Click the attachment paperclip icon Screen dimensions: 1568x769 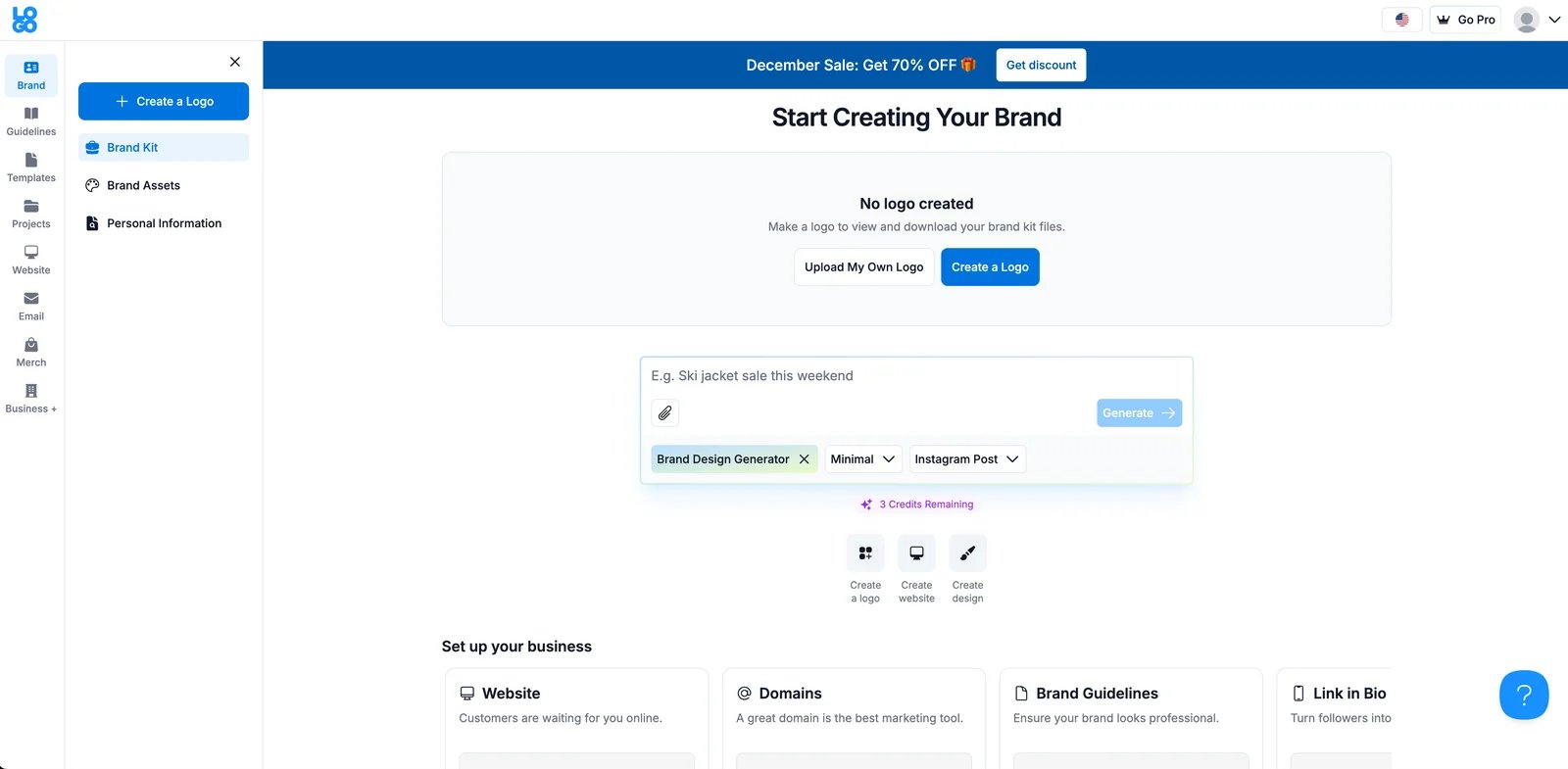coord(664,412)
